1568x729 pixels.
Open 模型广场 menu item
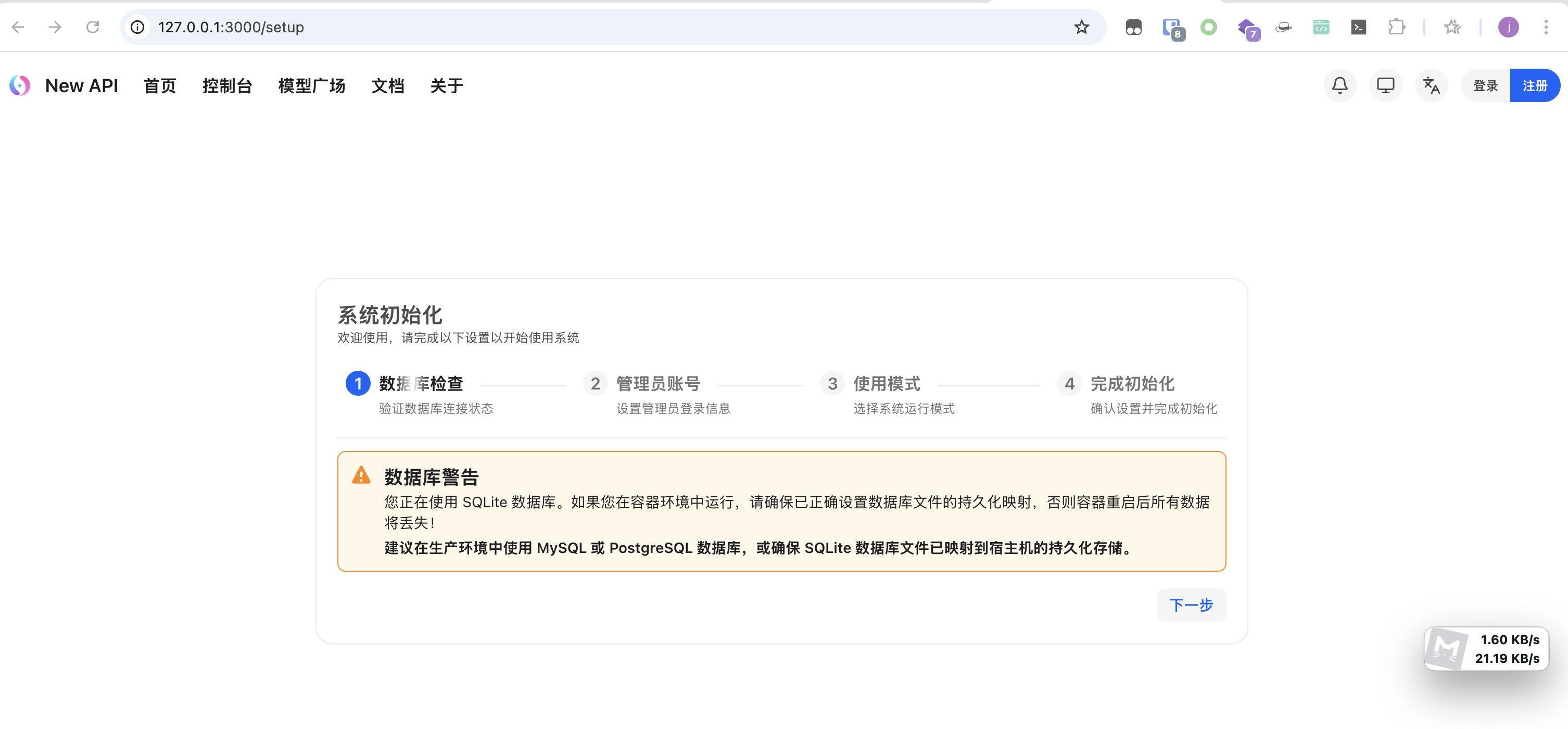(x=312, y=86)
